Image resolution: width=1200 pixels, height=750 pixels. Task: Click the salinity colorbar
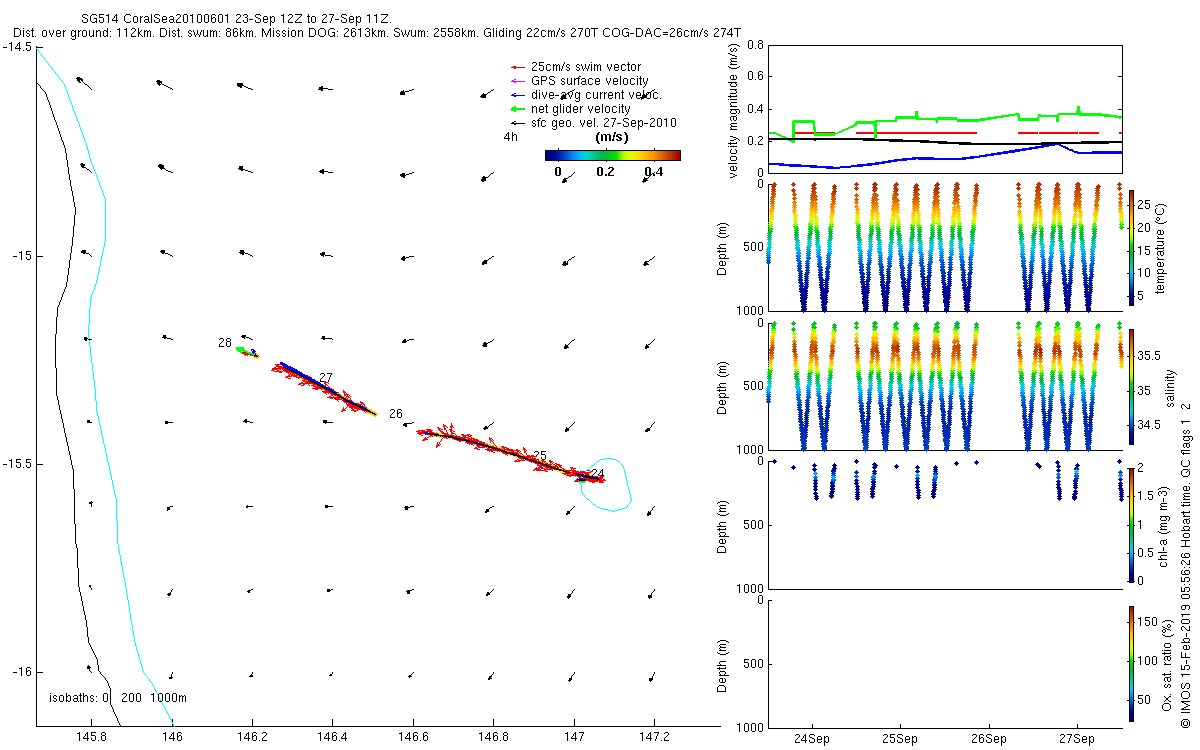pos(1131,385)
